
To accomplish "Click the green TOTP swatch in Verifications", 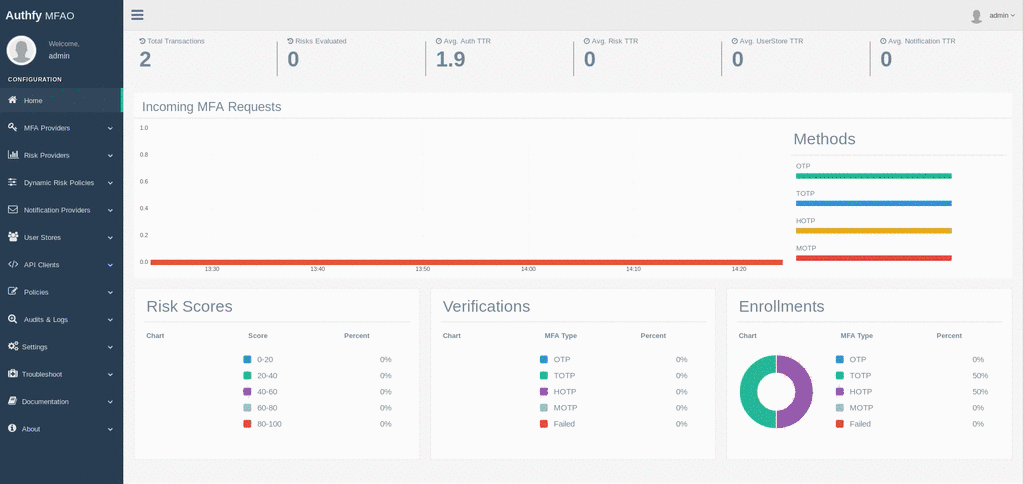I will click(x=544, y=376).
